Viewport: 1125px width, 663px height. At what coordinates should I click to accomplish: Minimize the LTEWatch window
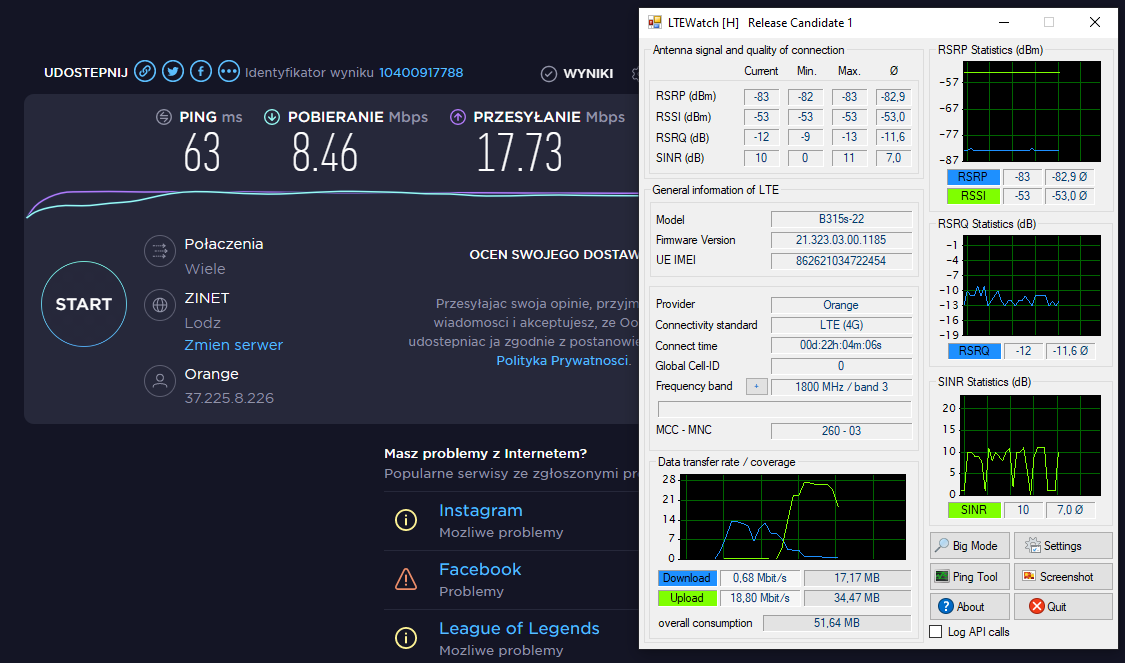pos(1004,22)
